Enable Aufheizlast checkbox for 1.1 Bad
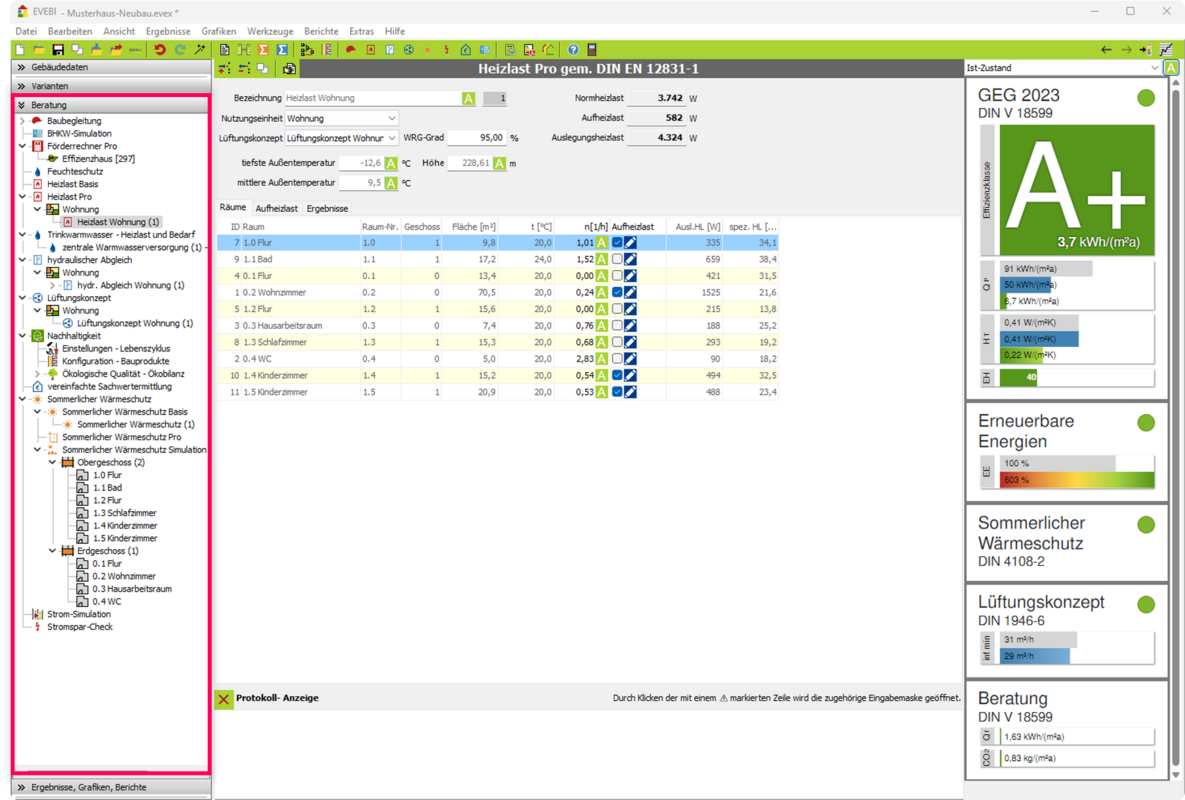Image resolution: width=1185 pixels, height=800 pixels. [x=617, y=259]
